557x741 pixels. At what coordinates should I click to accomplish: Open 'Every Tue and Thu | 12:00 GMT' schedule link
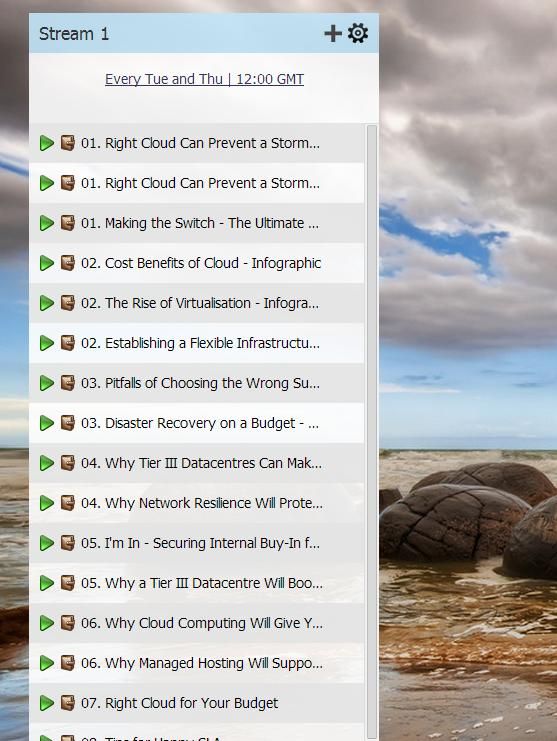click(204, 79)
